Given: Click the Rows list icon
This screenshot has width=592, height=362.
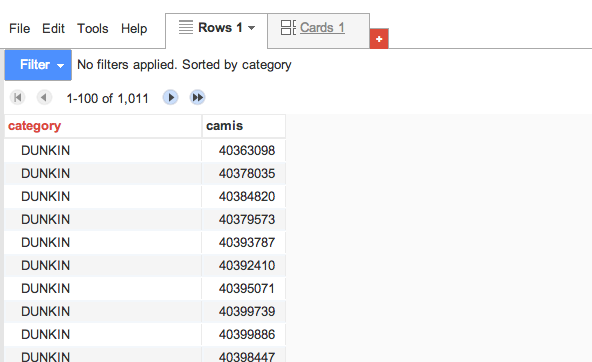Looking at the screenshot, I should [186, 27].
